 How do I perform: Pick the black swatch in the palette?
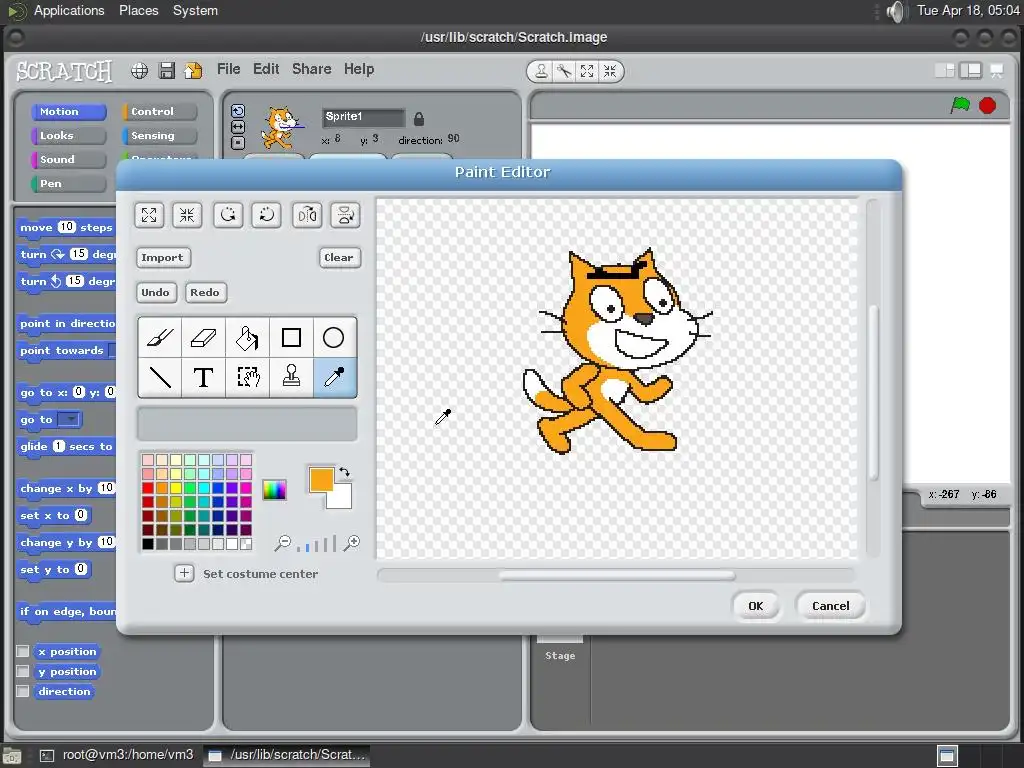148,543
